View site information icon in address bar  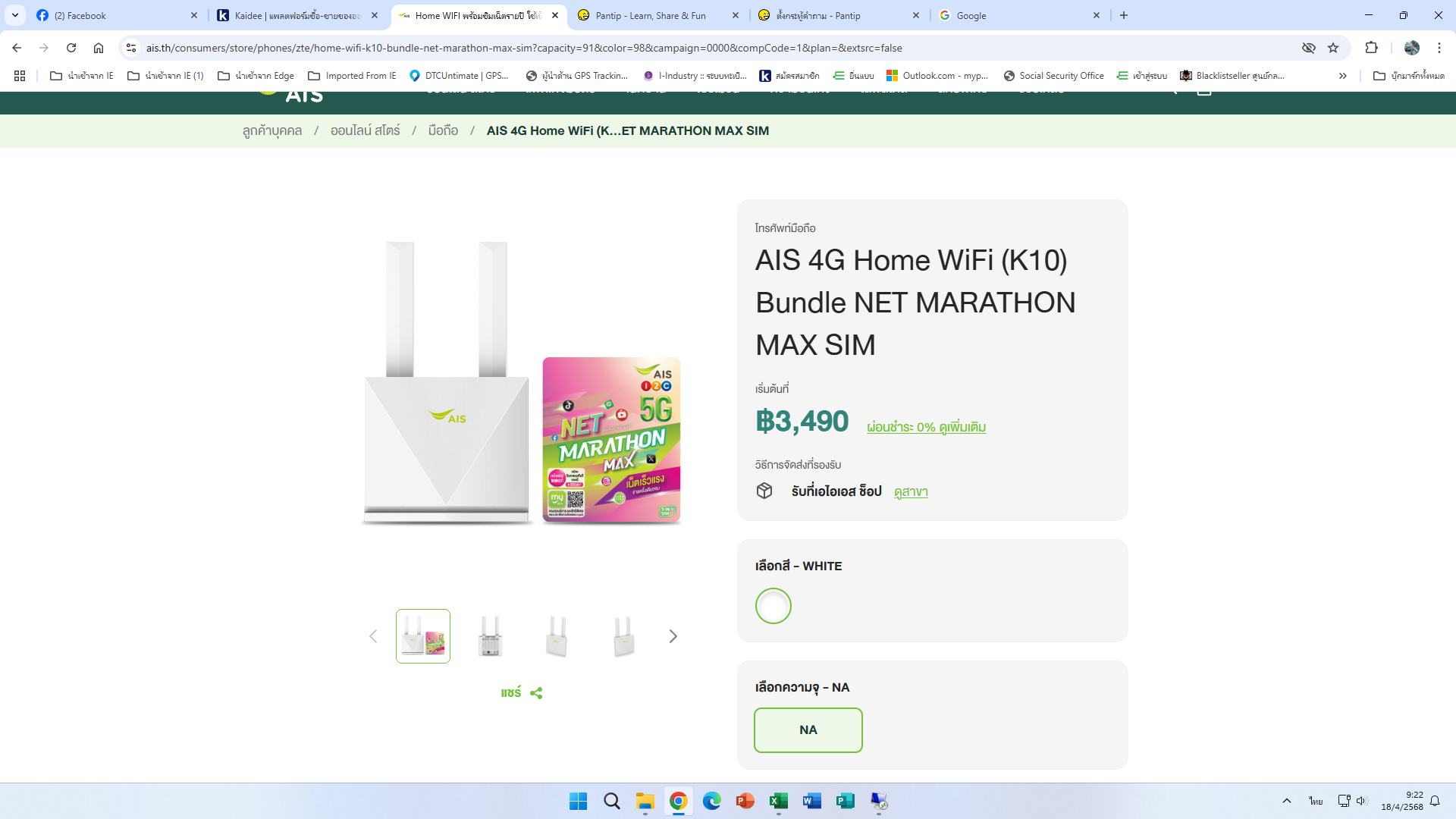click(x=131, y=48)
